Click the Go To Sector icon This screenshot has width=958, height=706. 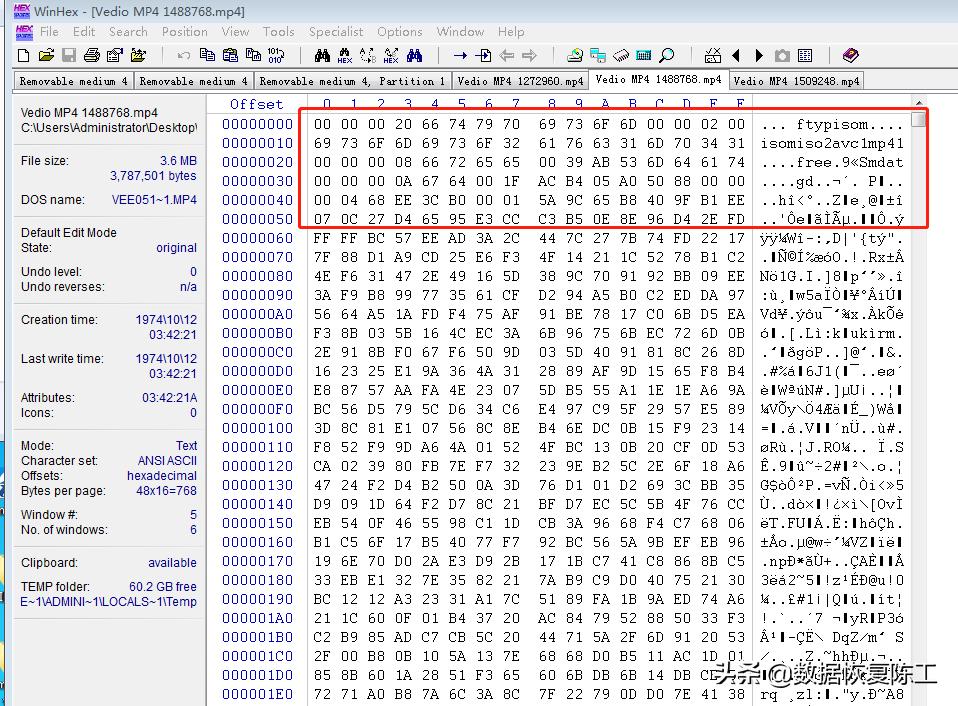click(x=483, y=56)
